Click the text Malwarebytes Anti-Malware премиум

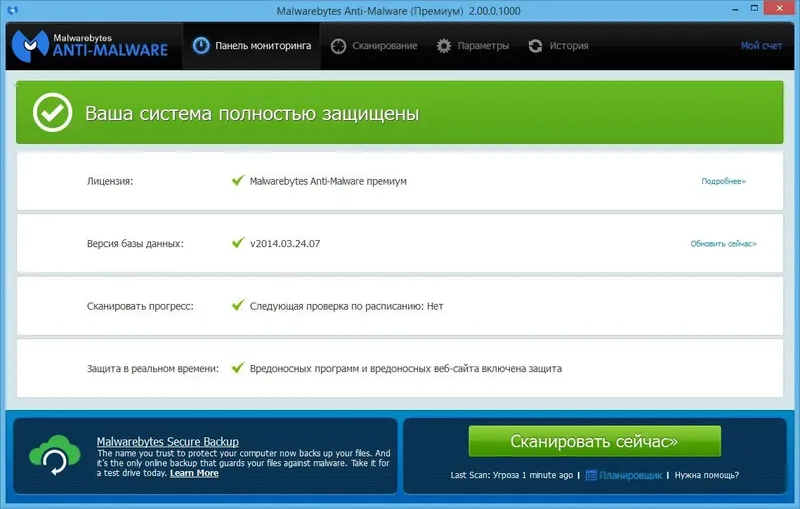click(328, 181)
